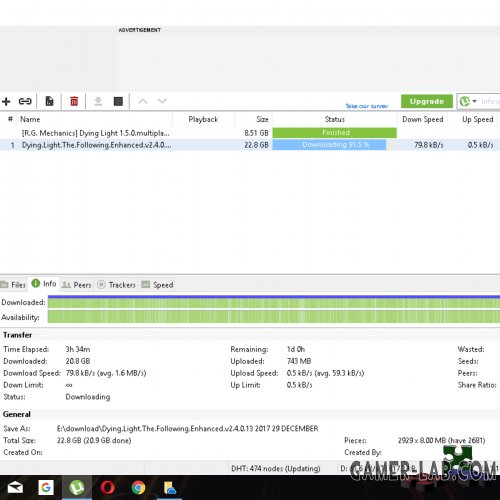Click the green Finished status bar

tap(334, 133)
